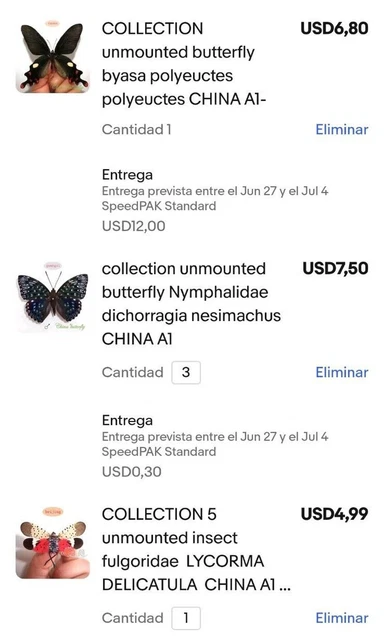Viewport: 384px width, 640px height.
Task: Open the fulgoridae LYCORMA DELICATULA listing title
Action: tap(196, 549)
